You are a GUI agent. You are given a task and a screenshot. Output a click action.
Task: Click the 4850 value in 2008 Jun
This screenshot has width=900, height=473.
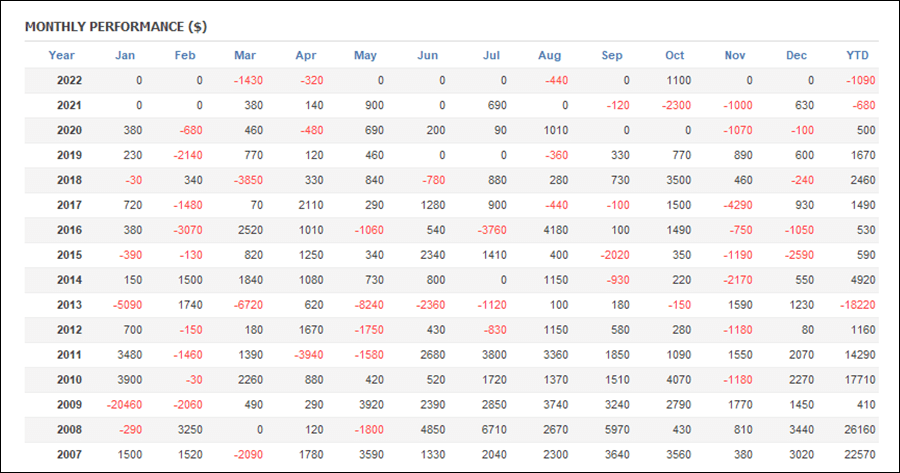(433, 430)
